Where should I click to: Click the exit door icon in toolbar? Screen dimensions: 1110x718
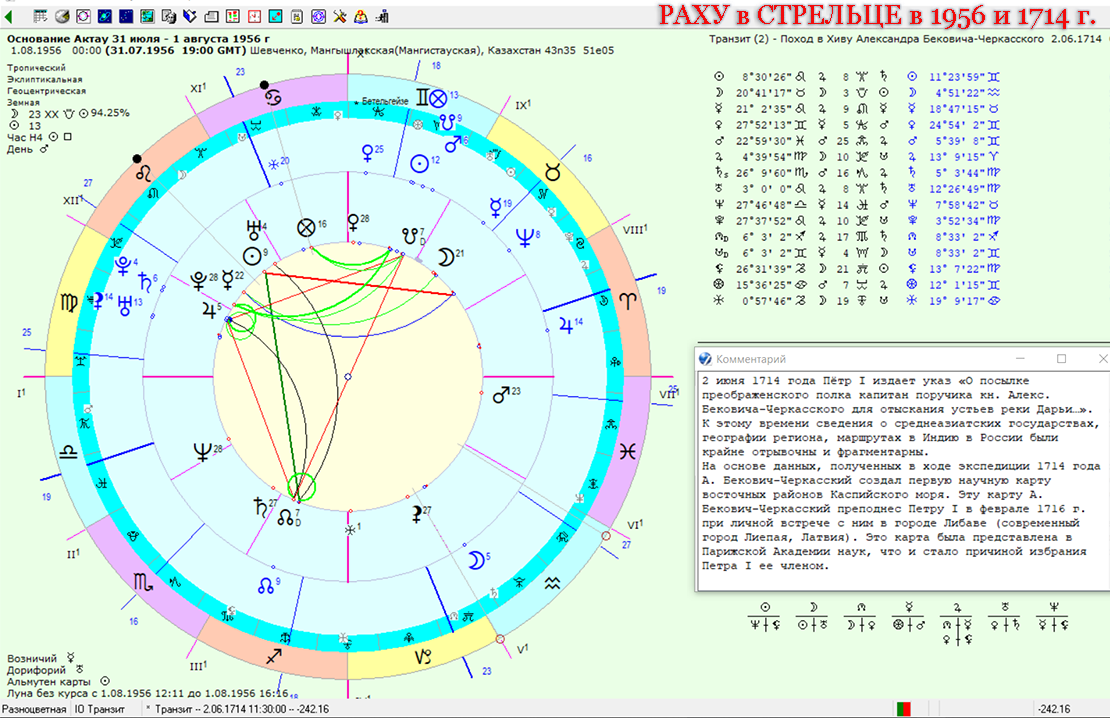tap(383, 16)
